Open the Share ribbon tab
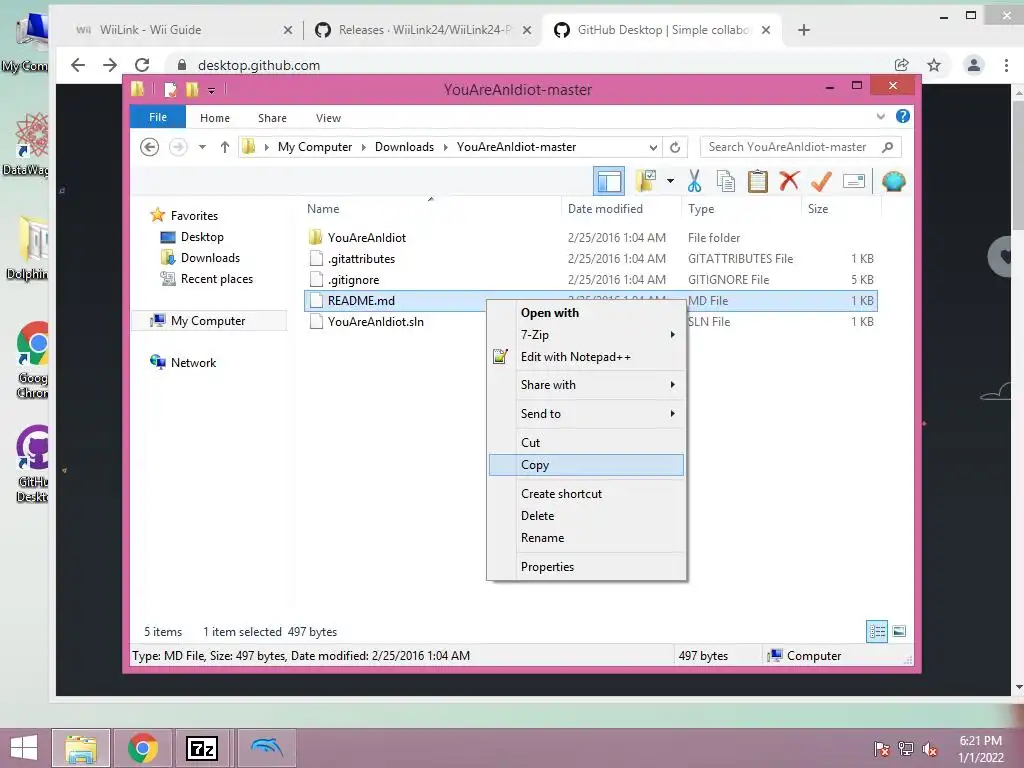Viewport: 1024px width, 768px height. [x=272, y=118]
